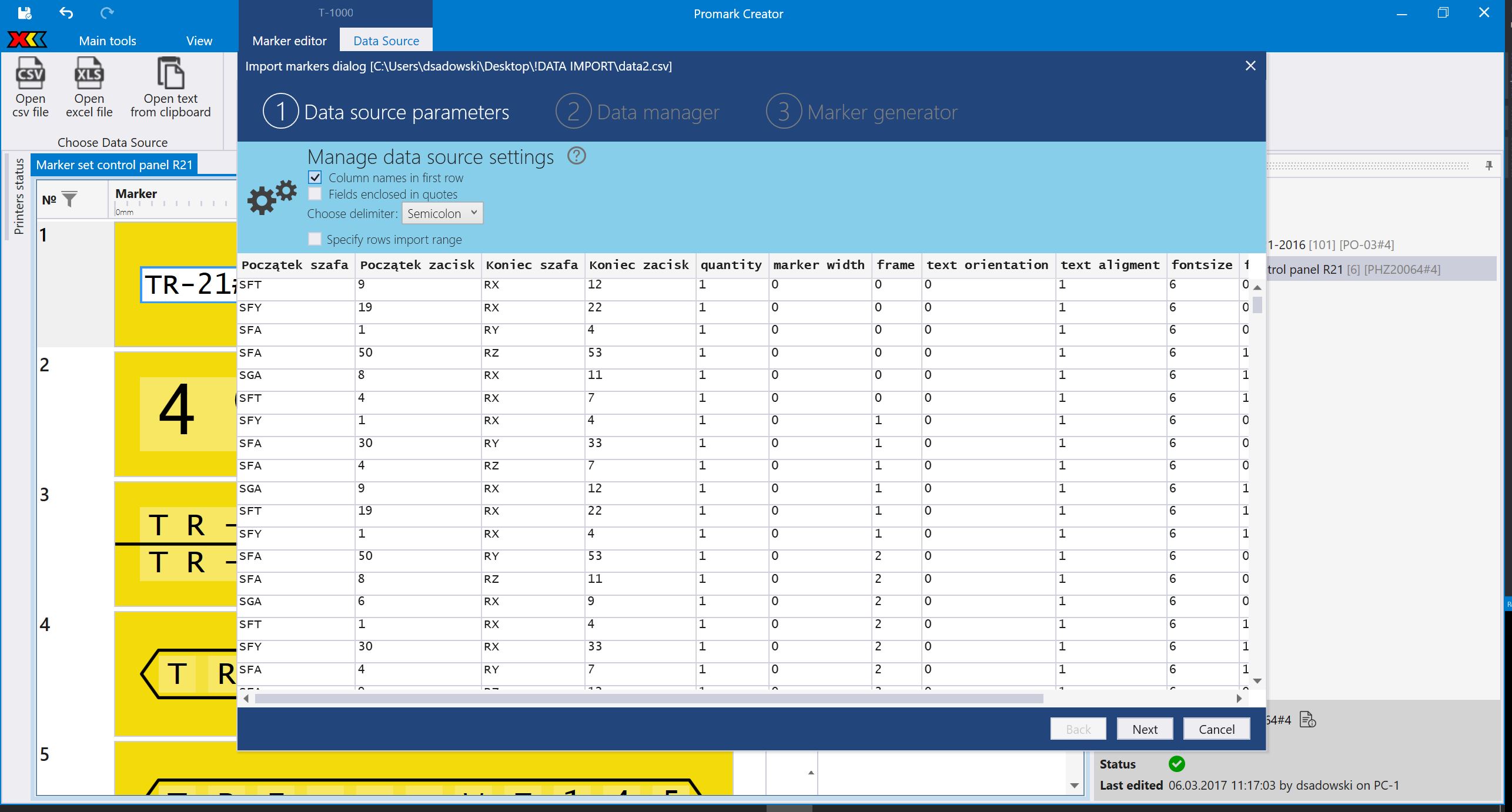Click Początek zacisk column header
Viewport: 1512px width, 812px height.
point(417,265)
